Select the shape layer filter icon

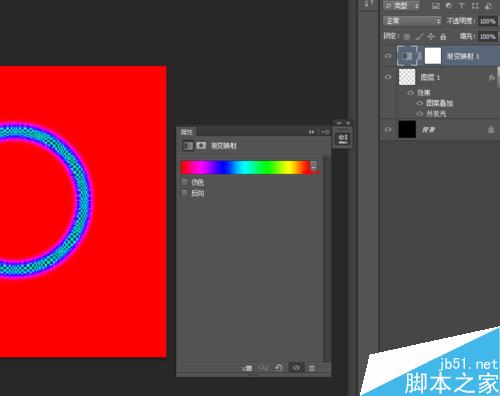[x=475, y=6]
